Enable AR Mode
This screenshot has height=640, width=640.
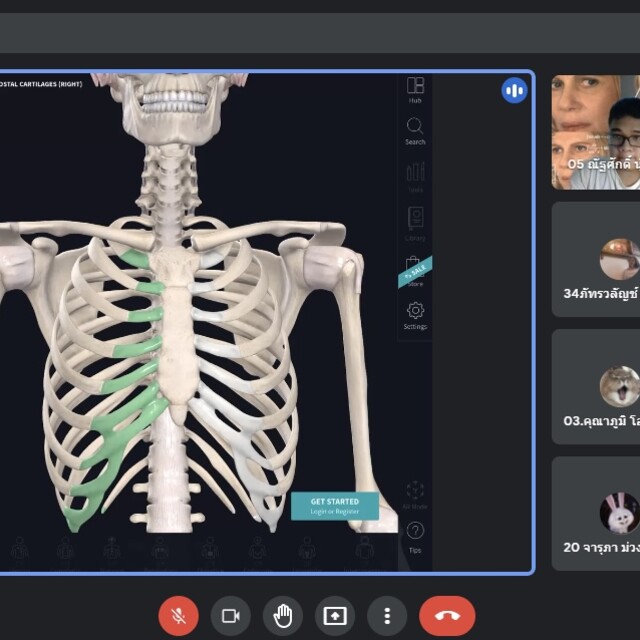coord(415,494)
